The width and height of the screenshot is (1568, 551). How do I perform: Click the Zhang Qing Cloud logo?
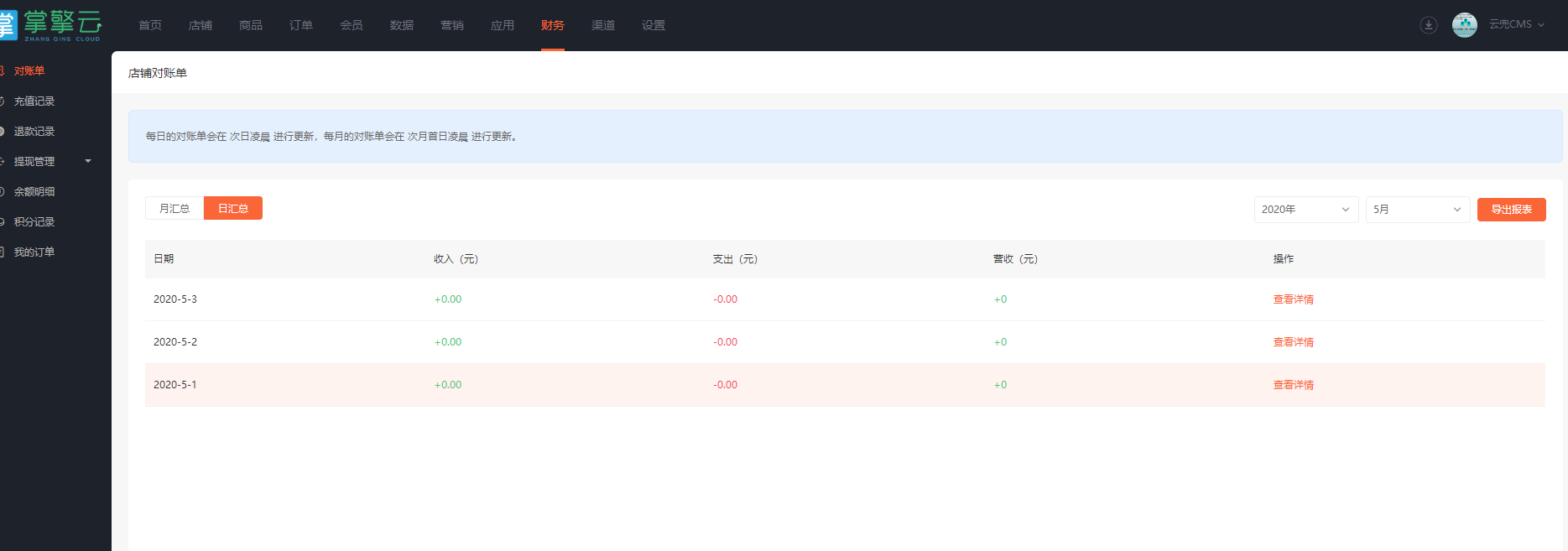point(50,25)
